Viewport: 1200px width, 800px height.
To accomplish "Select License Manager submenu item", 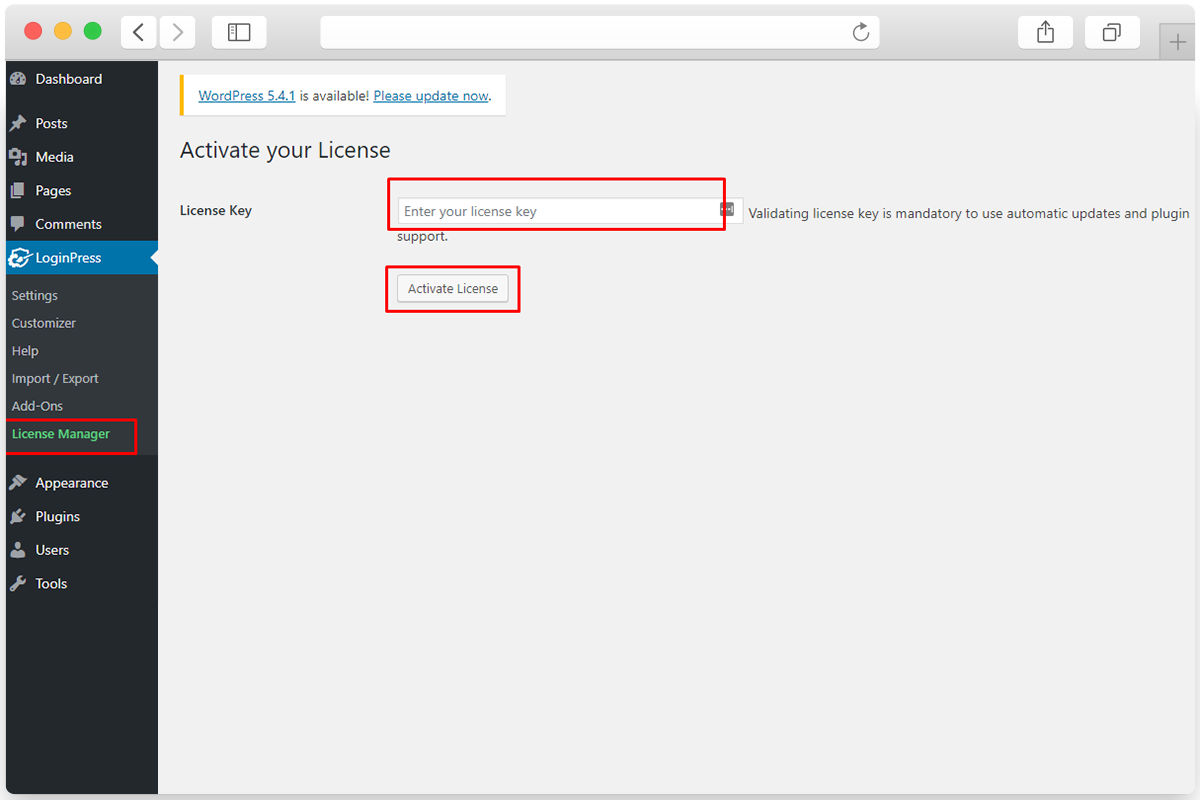I will (61, 434).
